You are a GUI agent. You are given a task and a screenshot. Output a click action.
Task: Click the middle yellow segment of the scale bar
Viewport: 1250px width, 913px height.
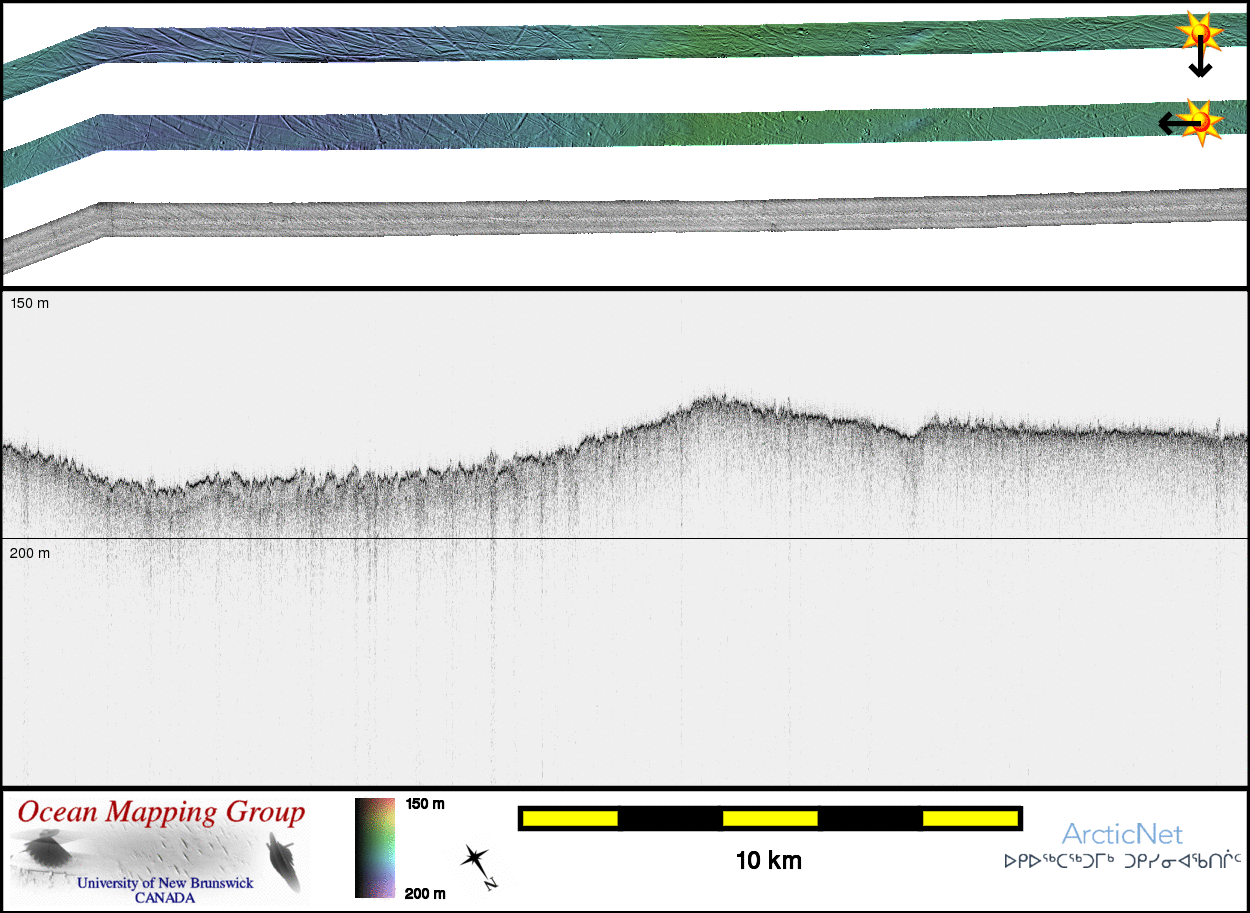pos(769,819)
